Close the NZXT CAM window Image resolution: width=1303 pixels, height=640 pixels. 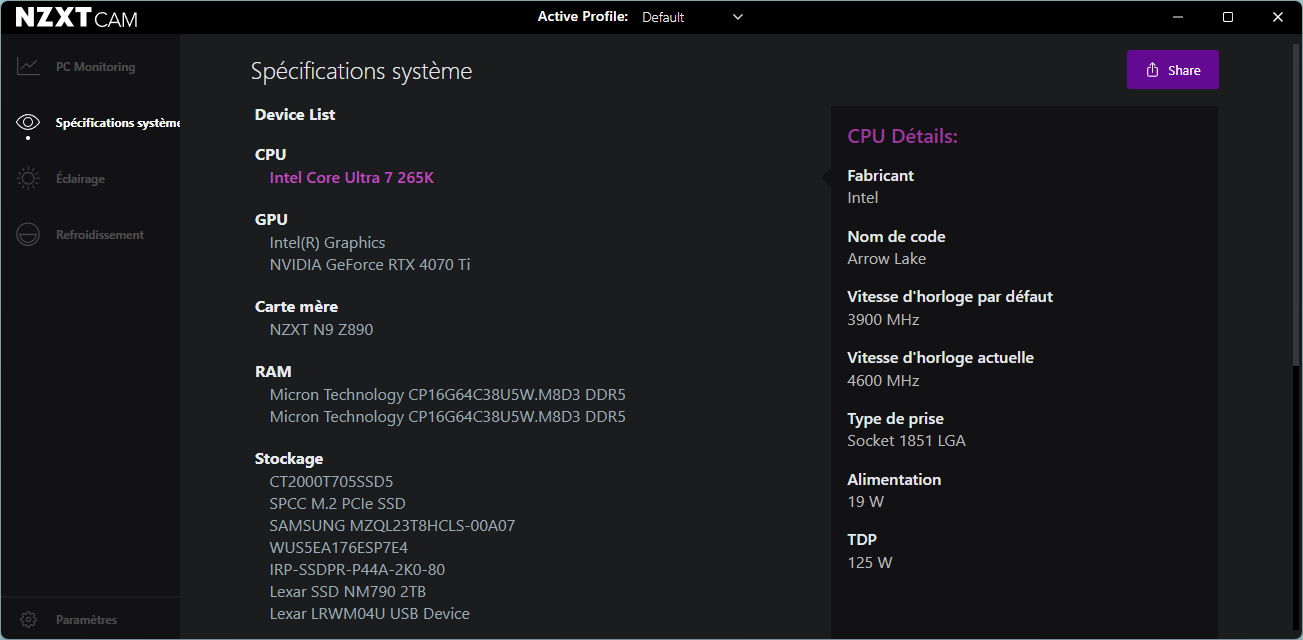coord(1277,17)
